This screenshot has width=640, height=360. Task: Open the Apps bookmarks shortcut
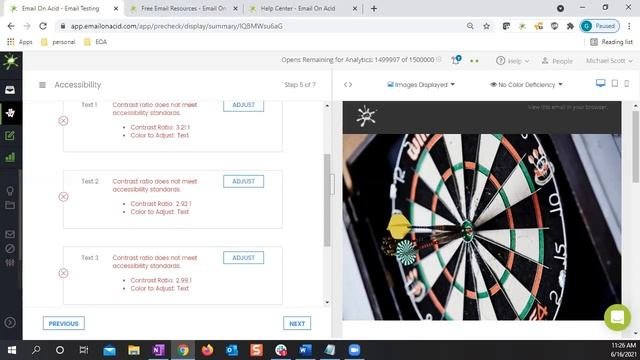pyautogui.click(x=20, y=42)
